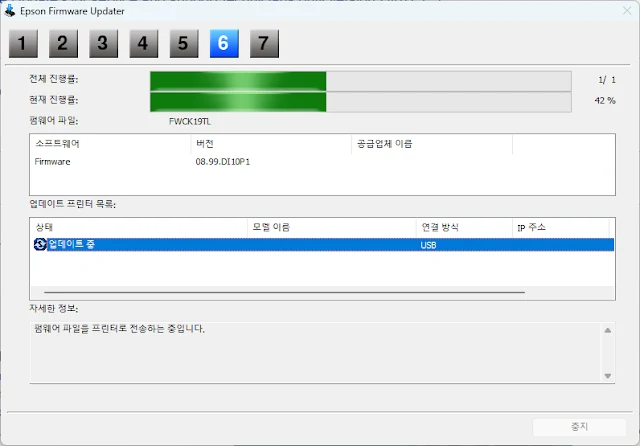Screen dimensions: 640x446
Task: Click the 모델 이름 column header
Action: (x=331, y=228)
